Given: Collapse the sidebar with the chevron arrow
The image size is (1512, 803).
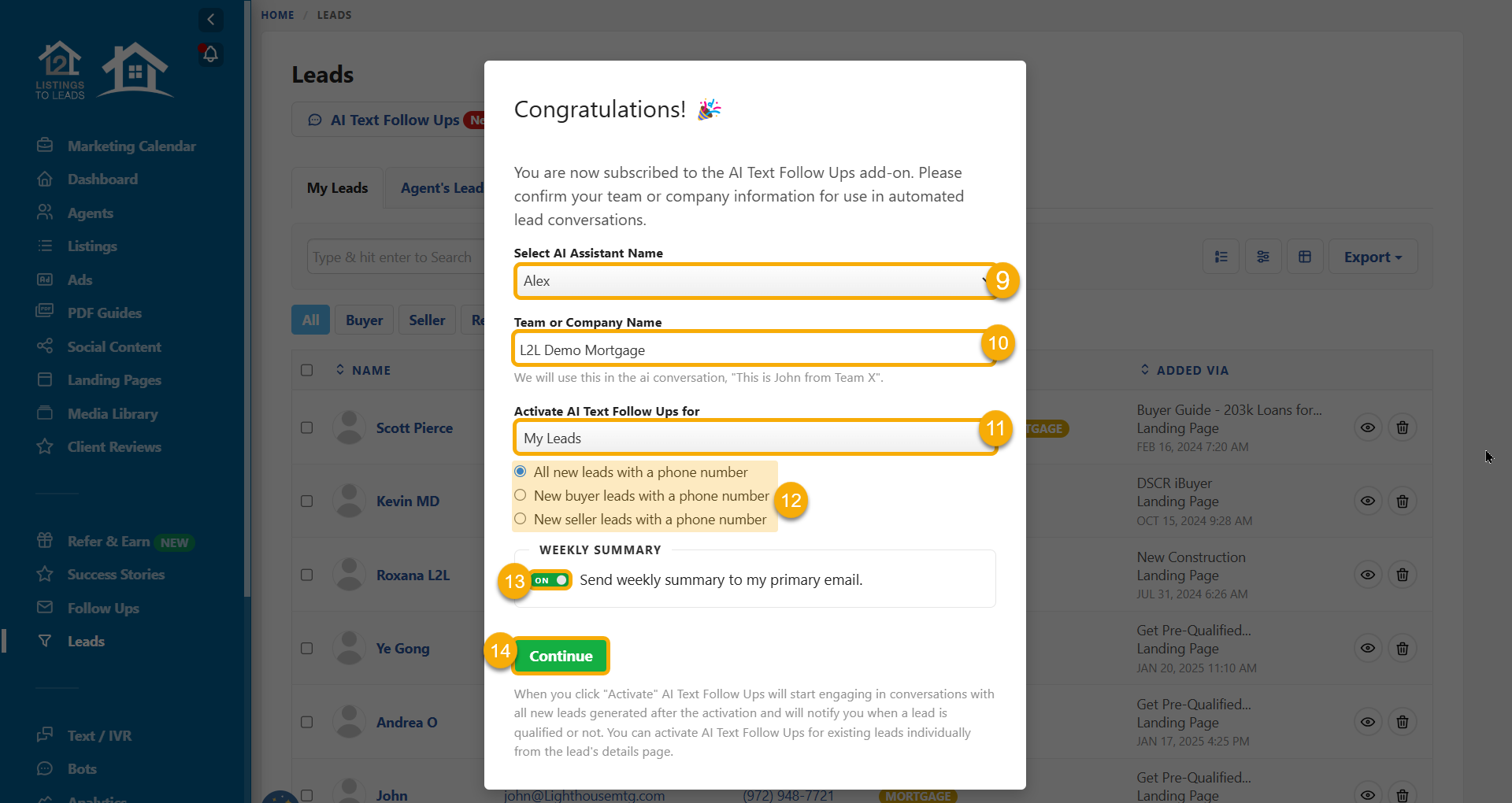Looking at the screenshot, I should click(x=210, y=20).
